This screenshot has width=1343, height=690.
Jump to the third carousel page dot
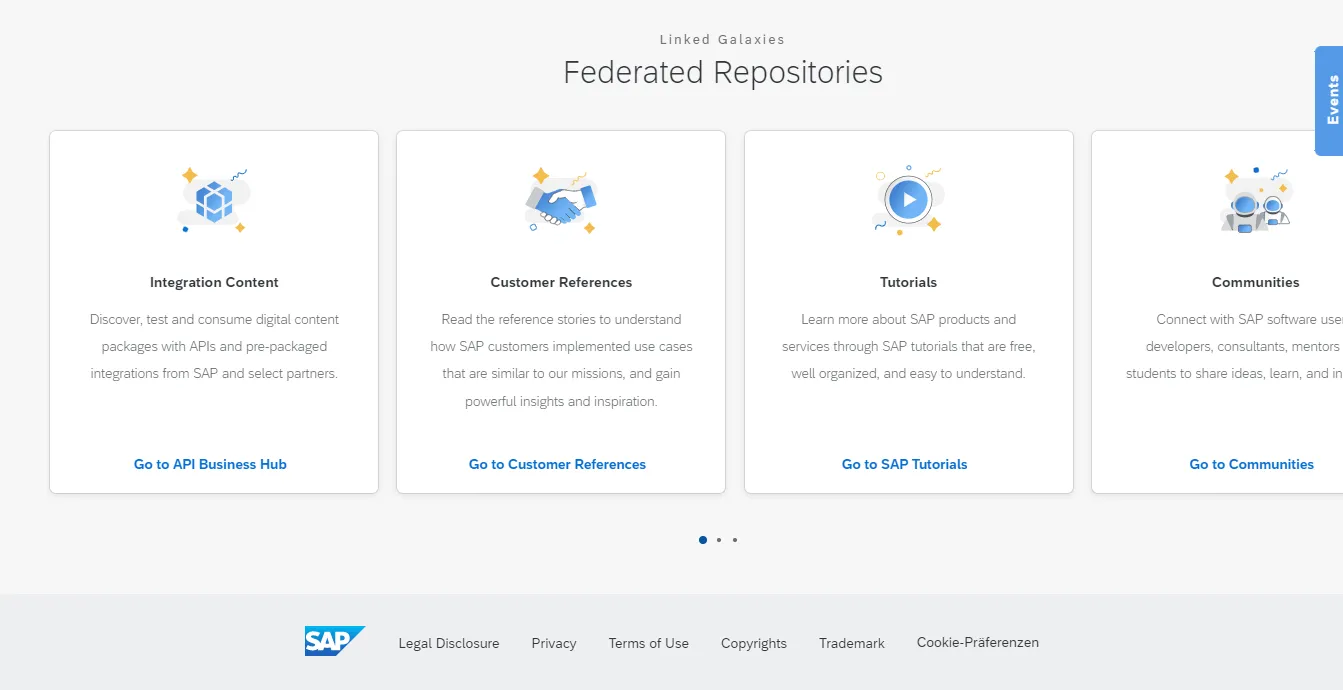[735, 540]
